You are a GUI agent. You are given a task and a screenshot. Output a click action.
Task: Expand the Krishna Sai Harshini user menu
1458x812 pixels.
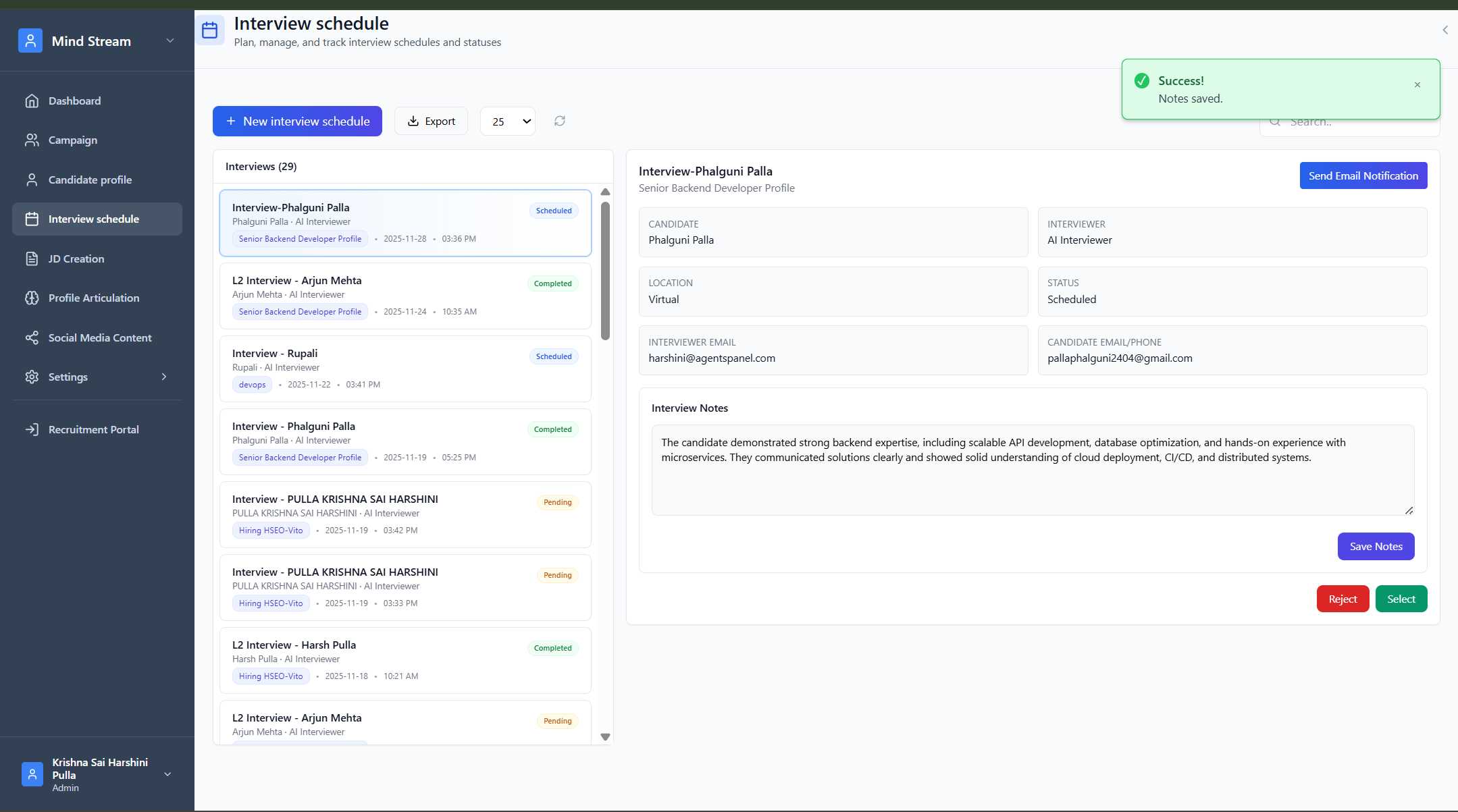(167, 774)
